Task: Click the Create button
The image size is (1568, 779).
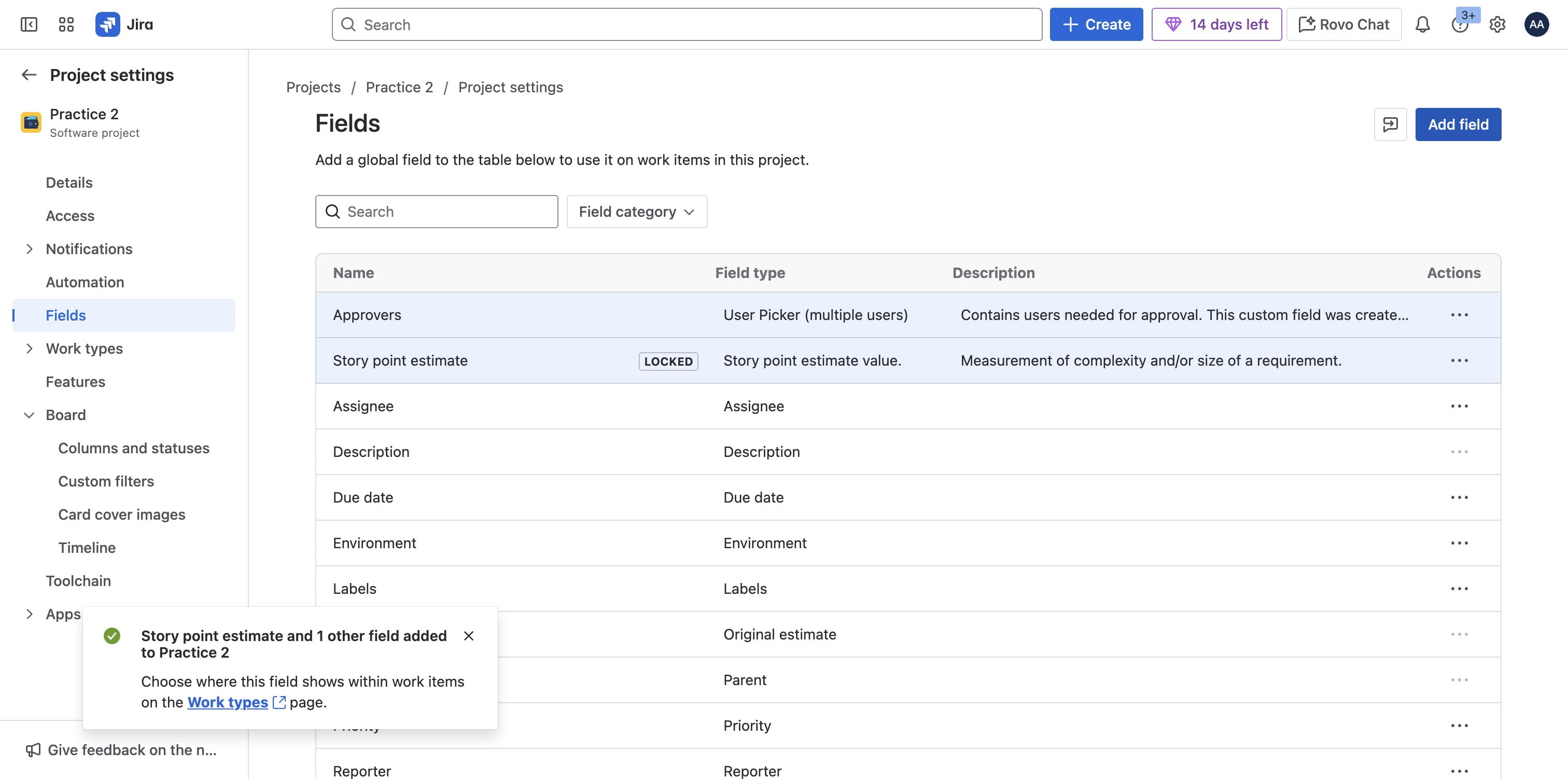Action: [1096, 24]
